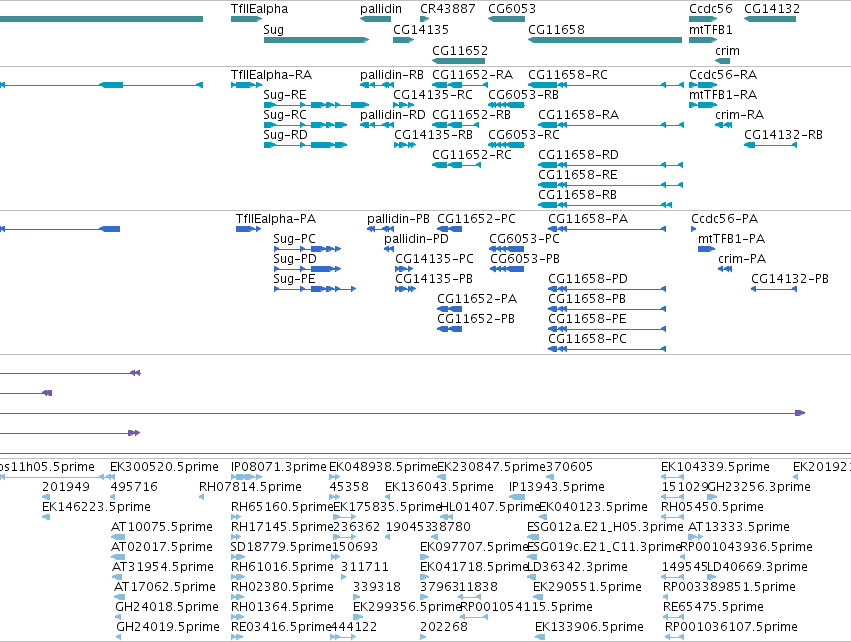Viewport: 851px width, 642px height.
Task: Select transcript Sug-RE
Action: [x=316, y=105]
